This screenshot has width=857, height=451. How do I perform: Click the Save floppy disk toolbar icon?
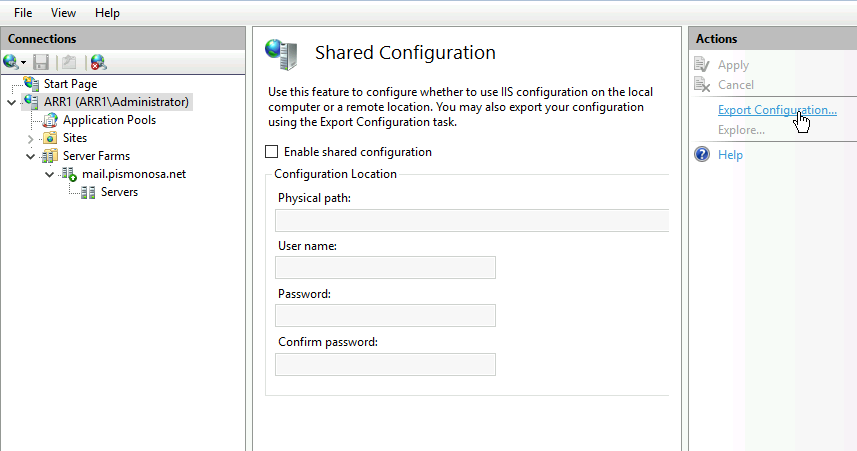point(41,62)
